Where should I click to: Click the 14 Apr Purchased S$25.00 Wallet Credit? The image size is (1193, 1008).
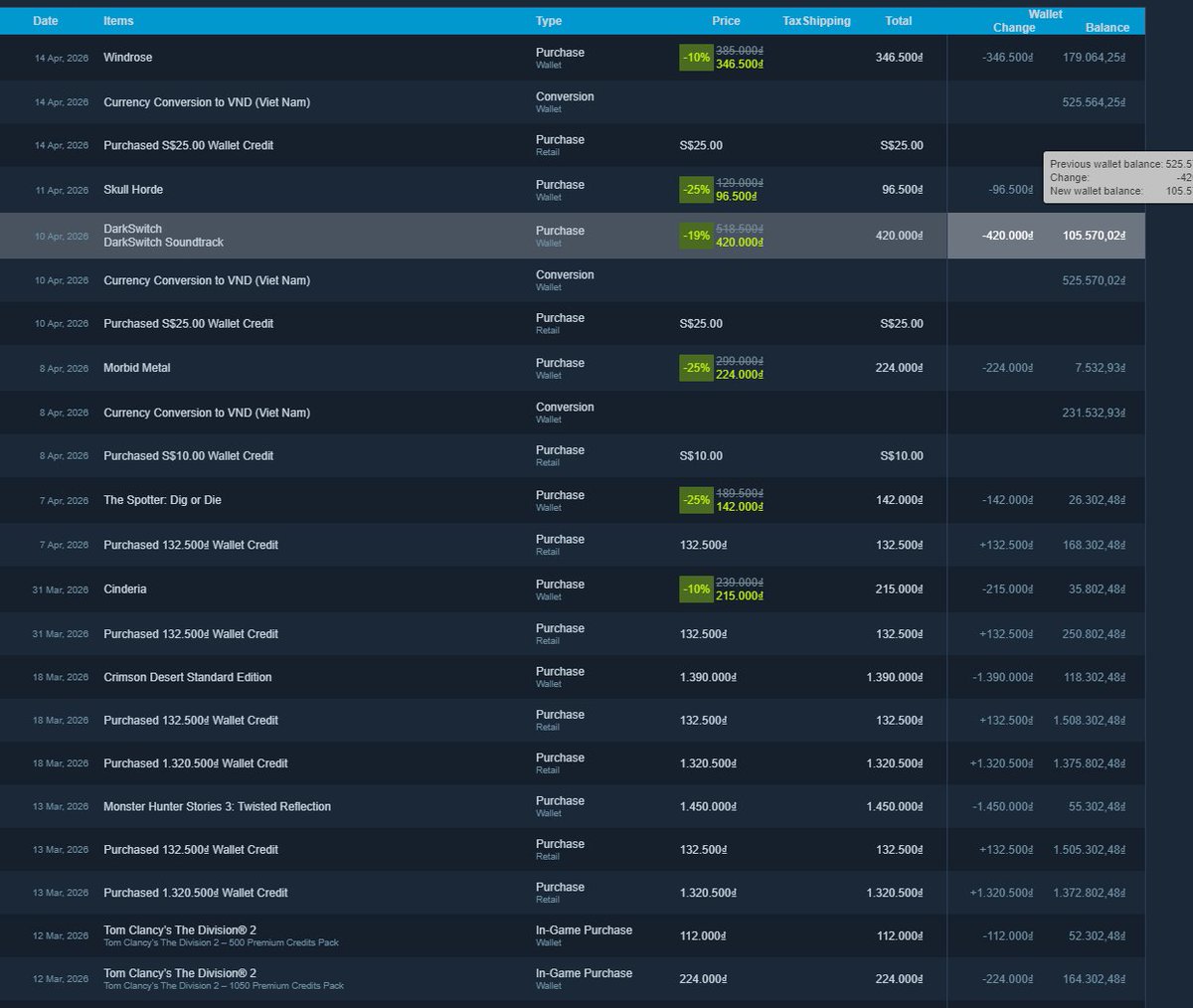573,145
